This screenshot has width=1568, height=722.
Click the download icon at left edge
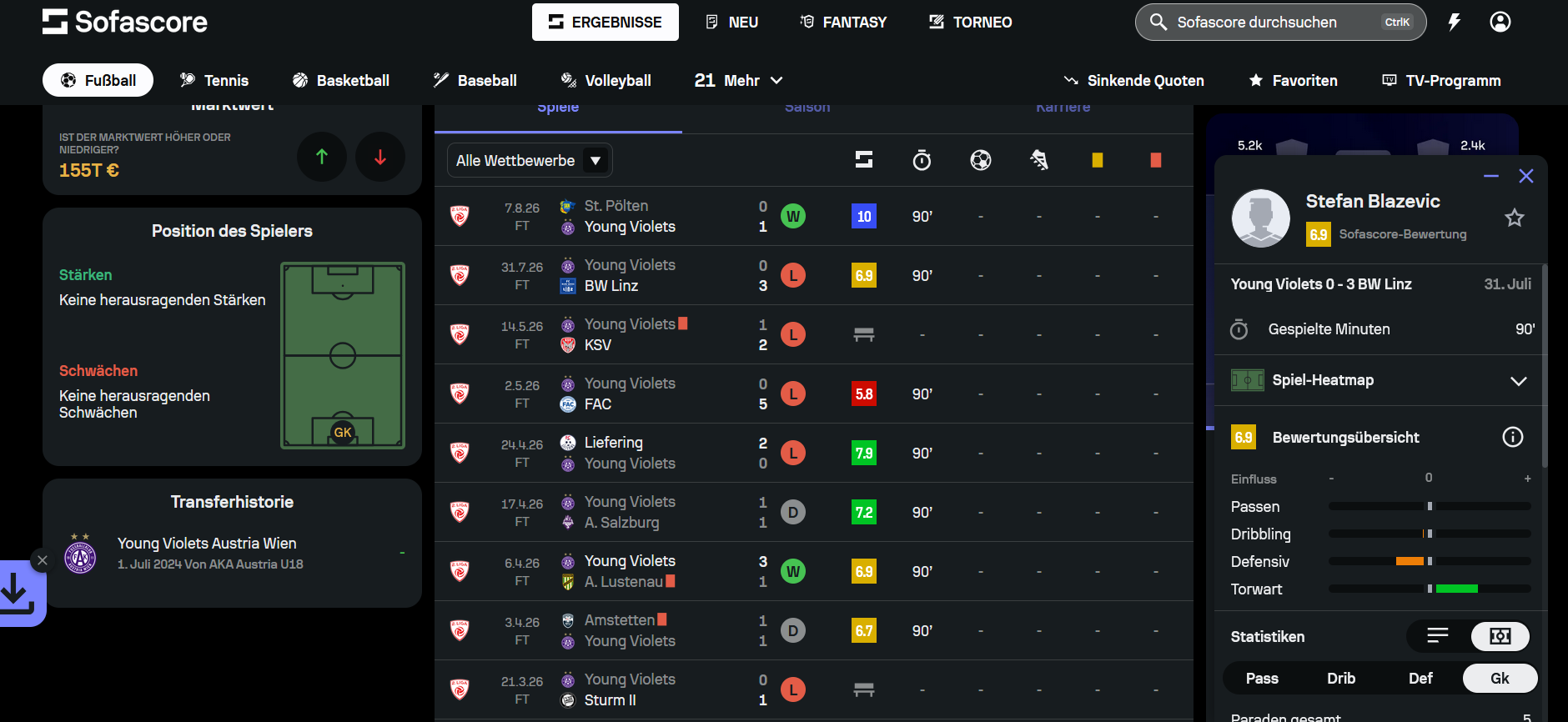[x=17, y=594]
